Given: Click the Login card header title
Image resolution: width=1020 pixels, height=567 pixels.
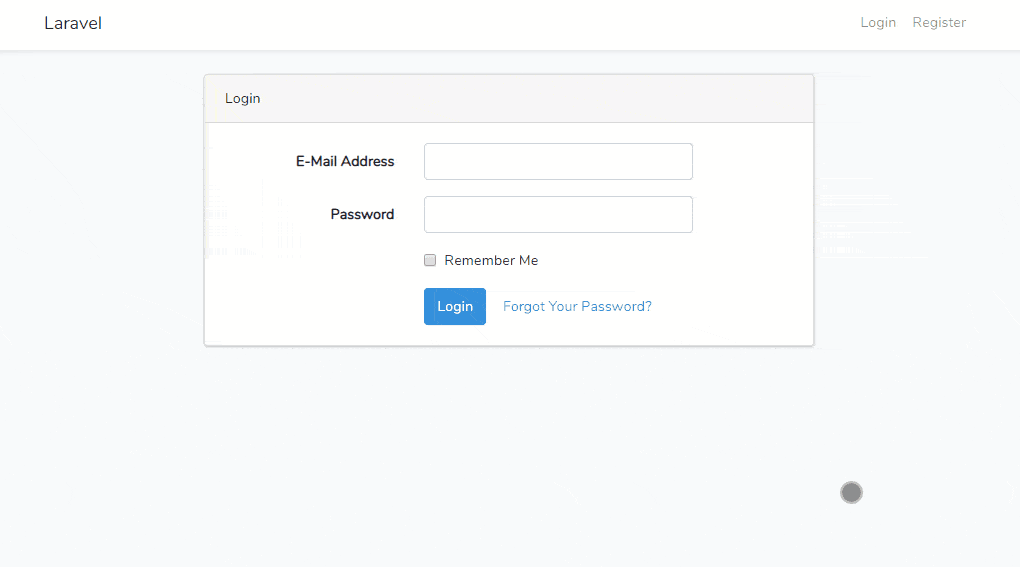Looking at the screenshot, I should 243,98.
